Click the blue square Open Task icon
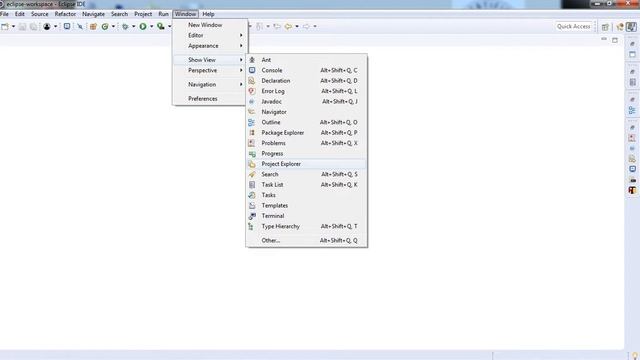Image resolution: width=640 pixels, height=360 pixels. click(x=67, y=27)
